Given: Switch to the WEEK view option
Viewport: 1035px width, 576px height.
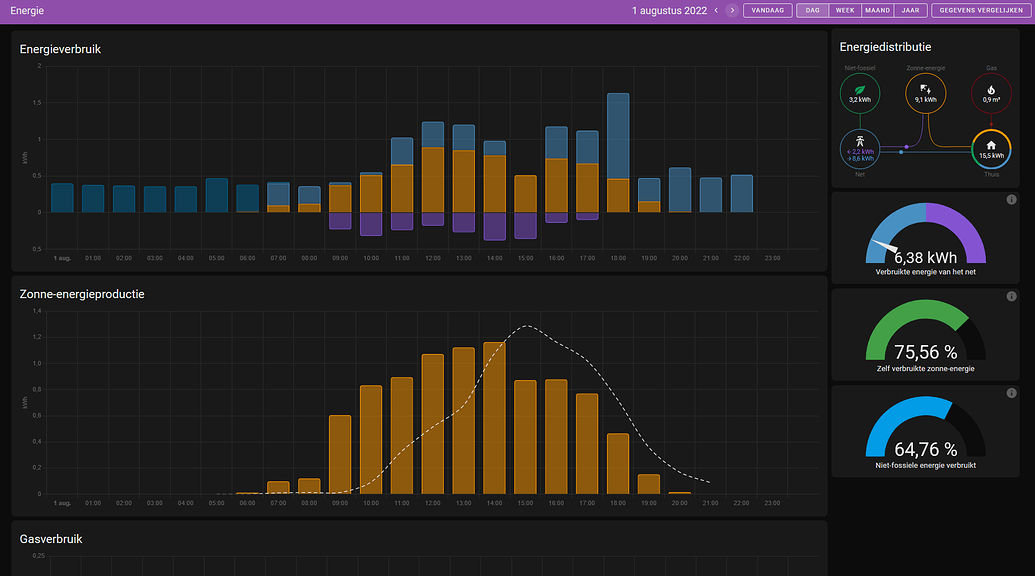Looking at the screenshot, I should click(845, 10).
